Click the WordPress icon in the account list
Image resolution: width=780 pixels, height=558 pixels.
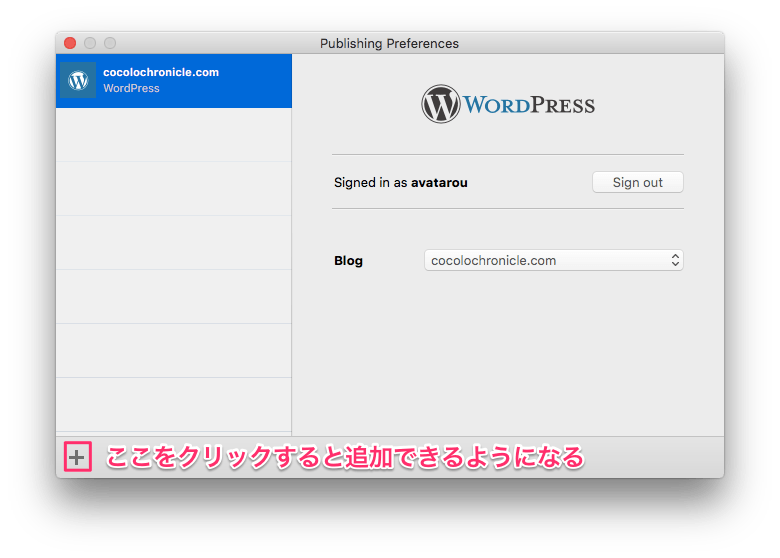[x=78, y=80]
